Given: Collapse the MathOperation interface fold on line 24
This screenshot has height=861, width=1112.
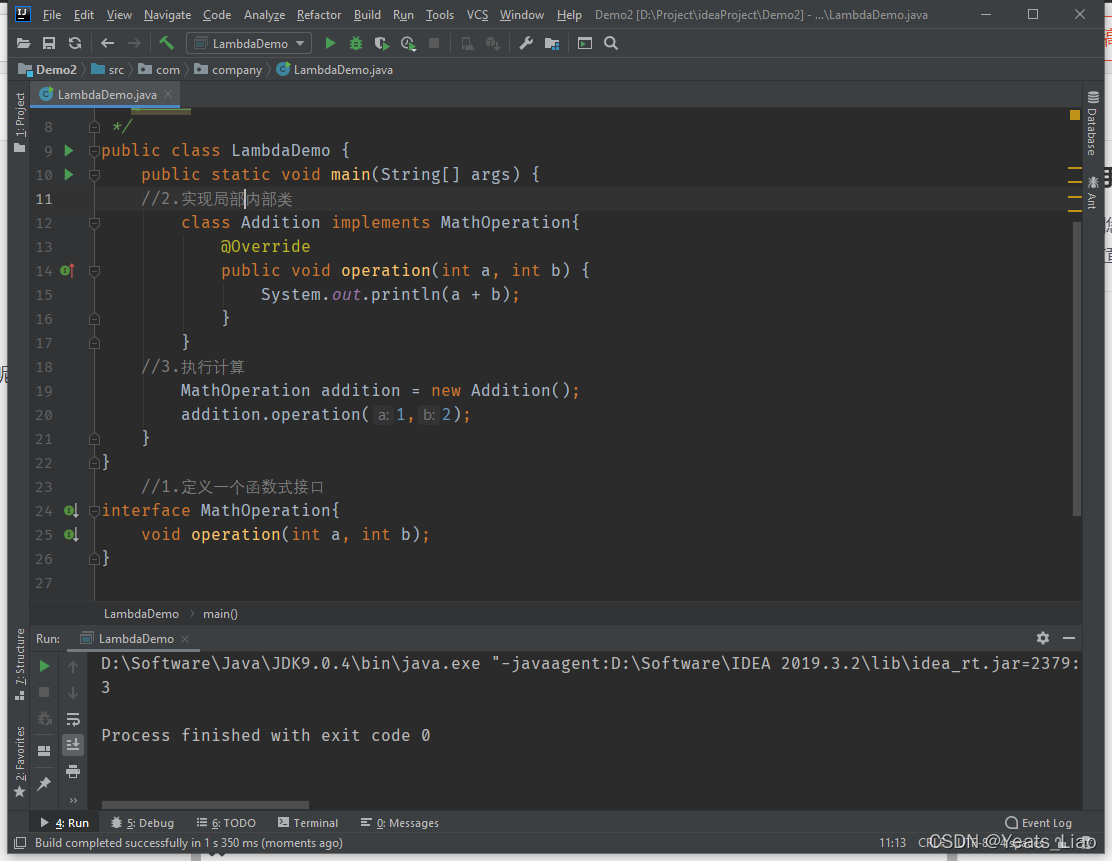Looking at the screenshot, I should [x=94, y=511].
